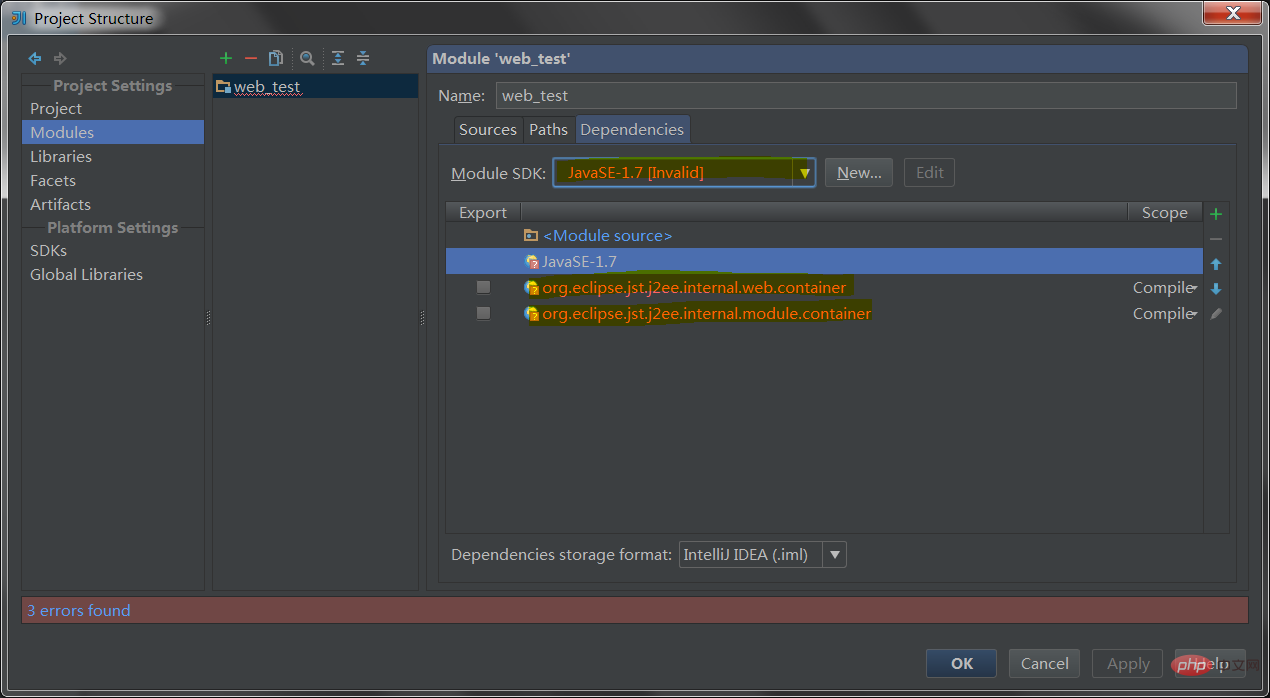Click the web_test module folder icon
This screenshot has width=1270, height=698.
click(x=223, y=87)
